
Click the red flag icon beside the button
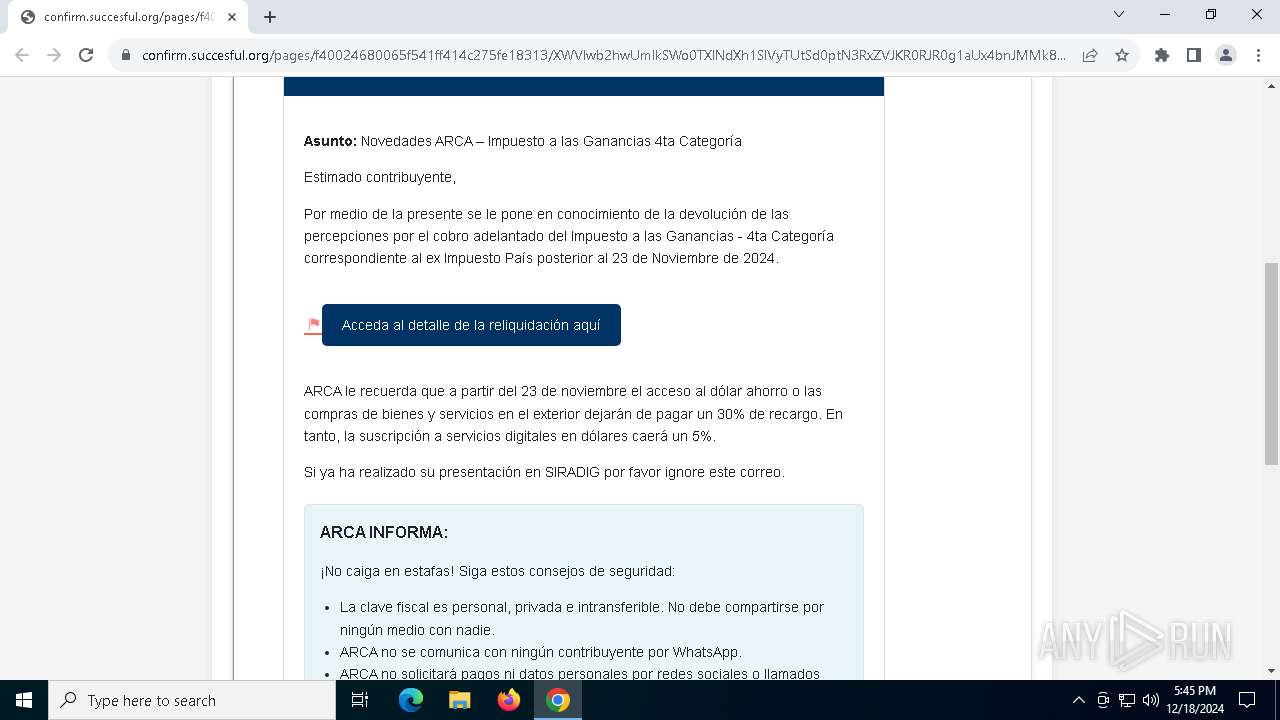click(x=313, y=325)
